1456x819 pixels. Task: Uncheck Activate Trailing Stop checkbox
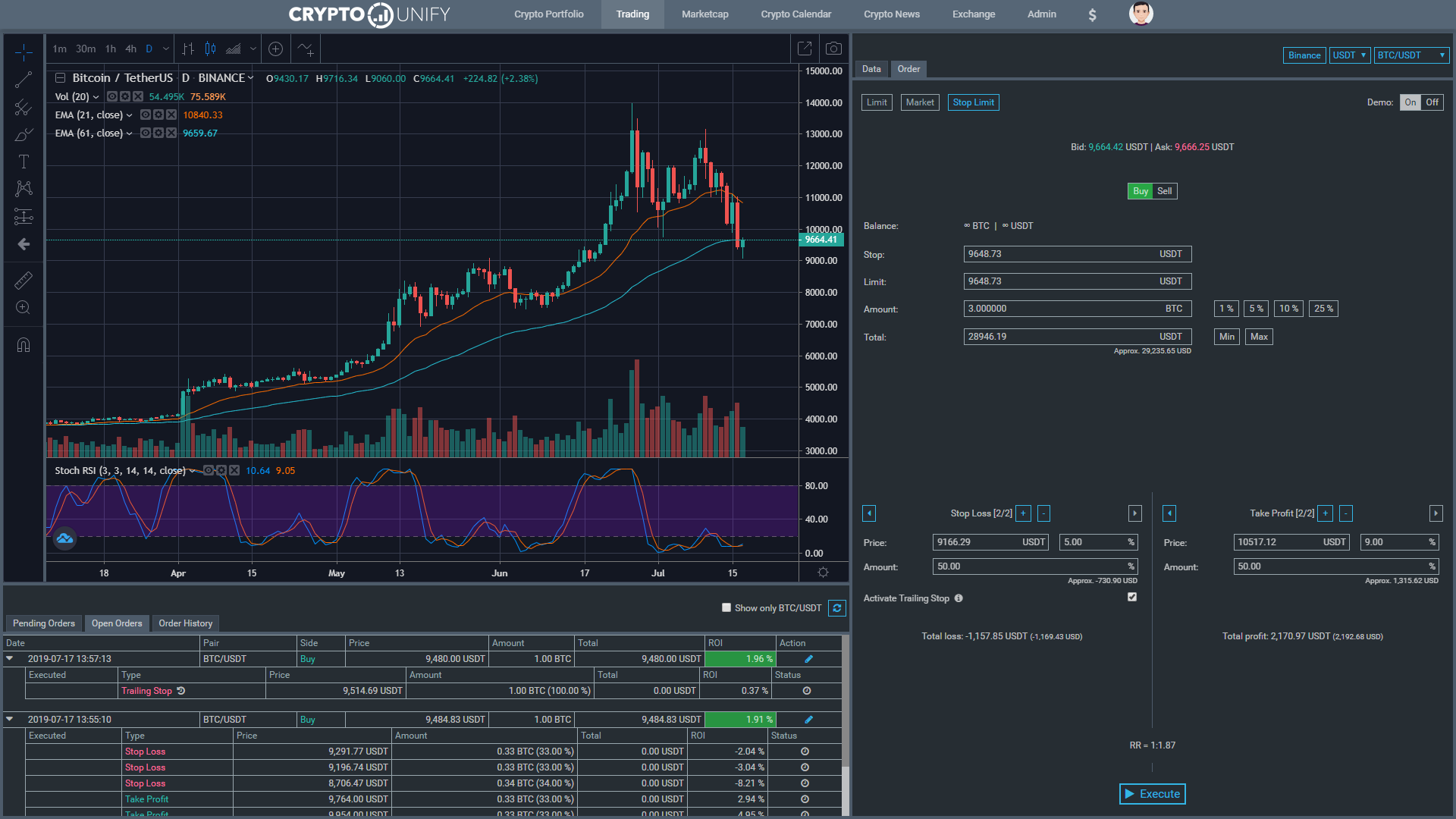click(x=1132, y=597)
